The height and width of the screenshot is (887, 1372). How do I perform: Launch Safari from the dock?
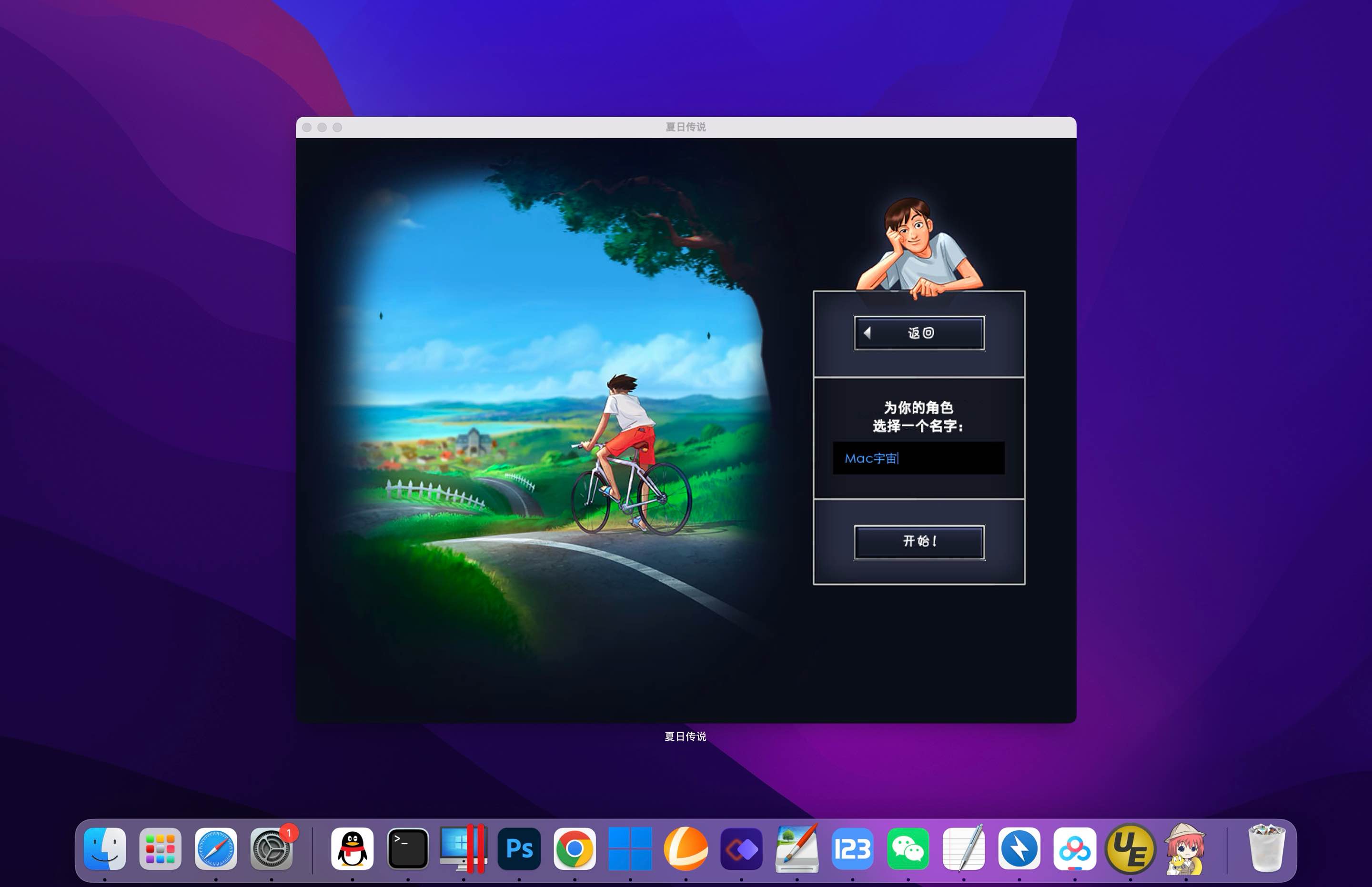[x=216, y=849]
